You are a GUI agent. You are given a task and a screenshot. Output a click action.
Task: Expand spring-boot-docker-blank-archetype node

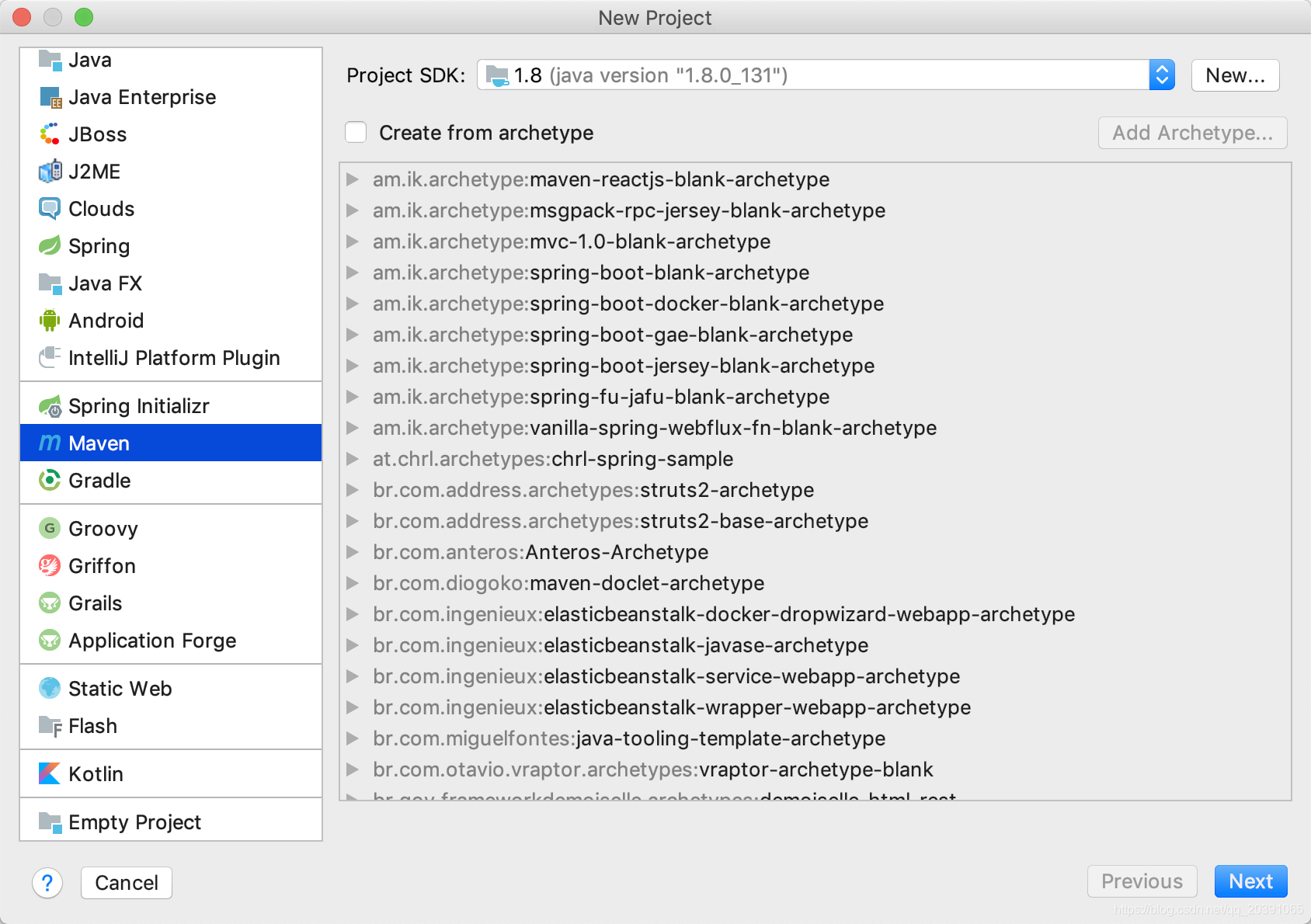353,304
